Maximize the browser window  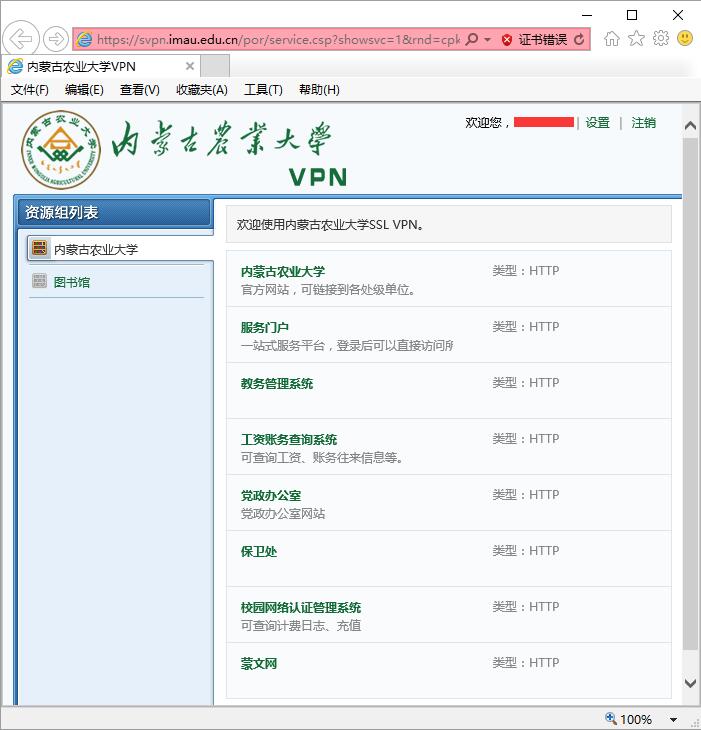632,15
